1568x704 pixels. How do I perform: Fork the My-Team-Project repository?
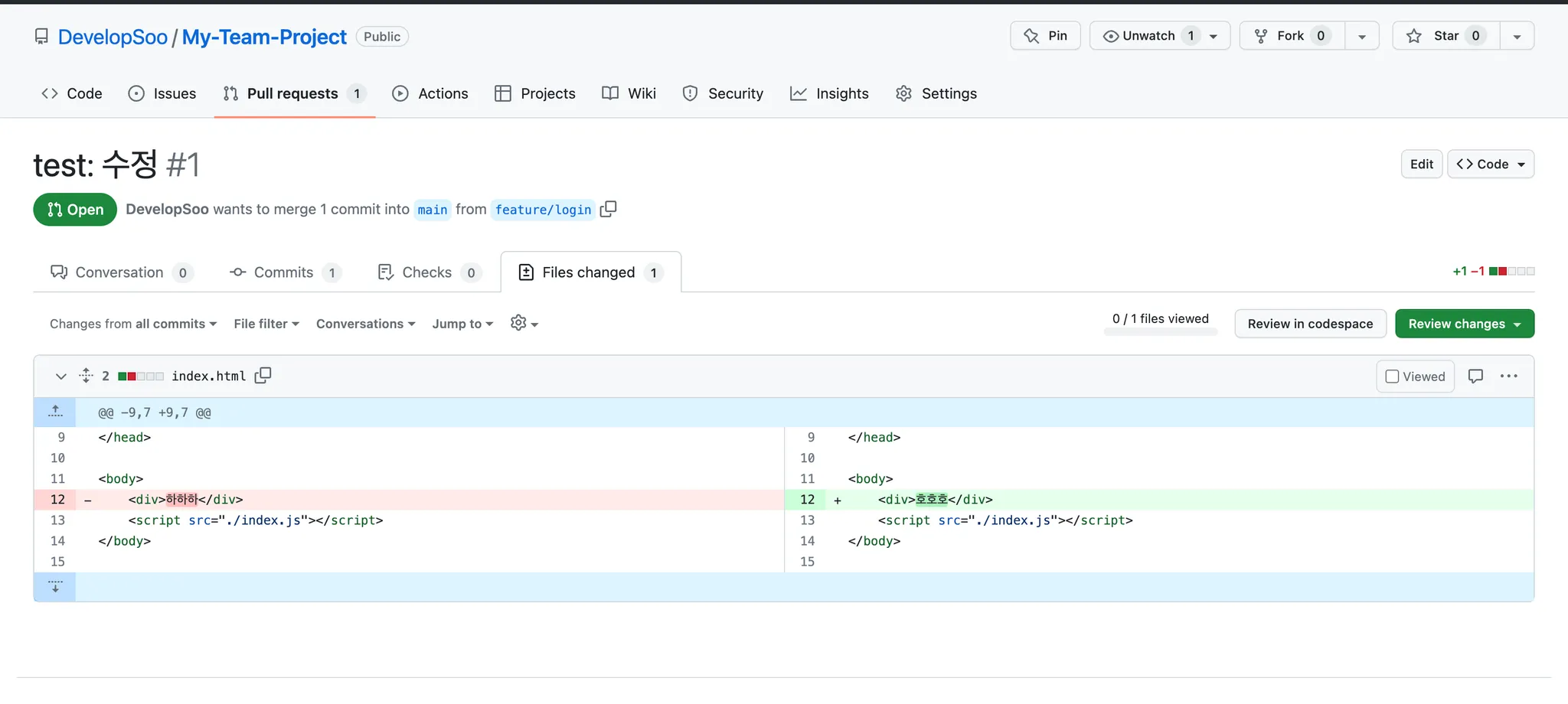tap(1292, 36)
